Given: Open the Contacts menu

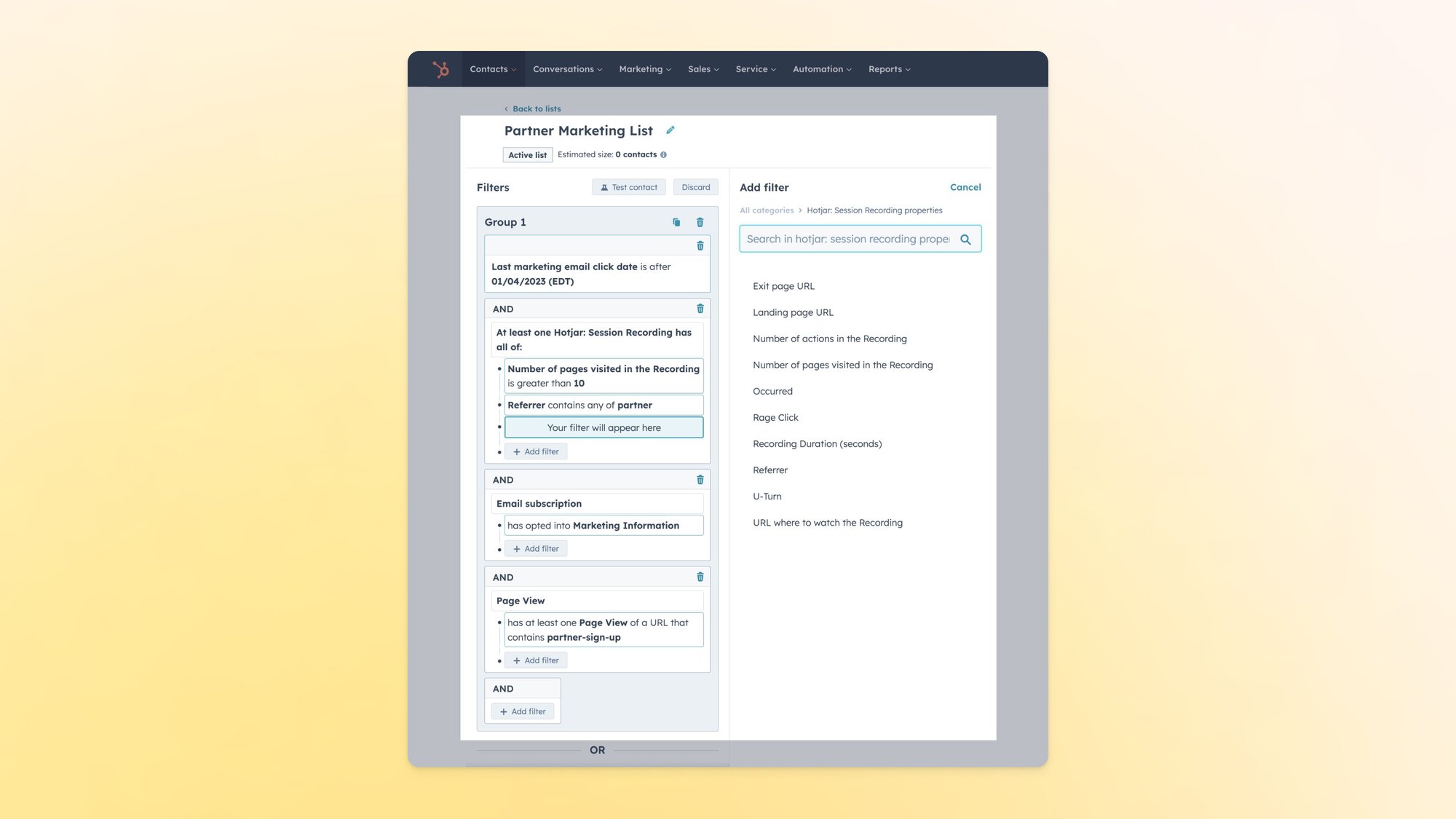Looking at the screenshot, I should pyautogui.click(x=493, y=69).
